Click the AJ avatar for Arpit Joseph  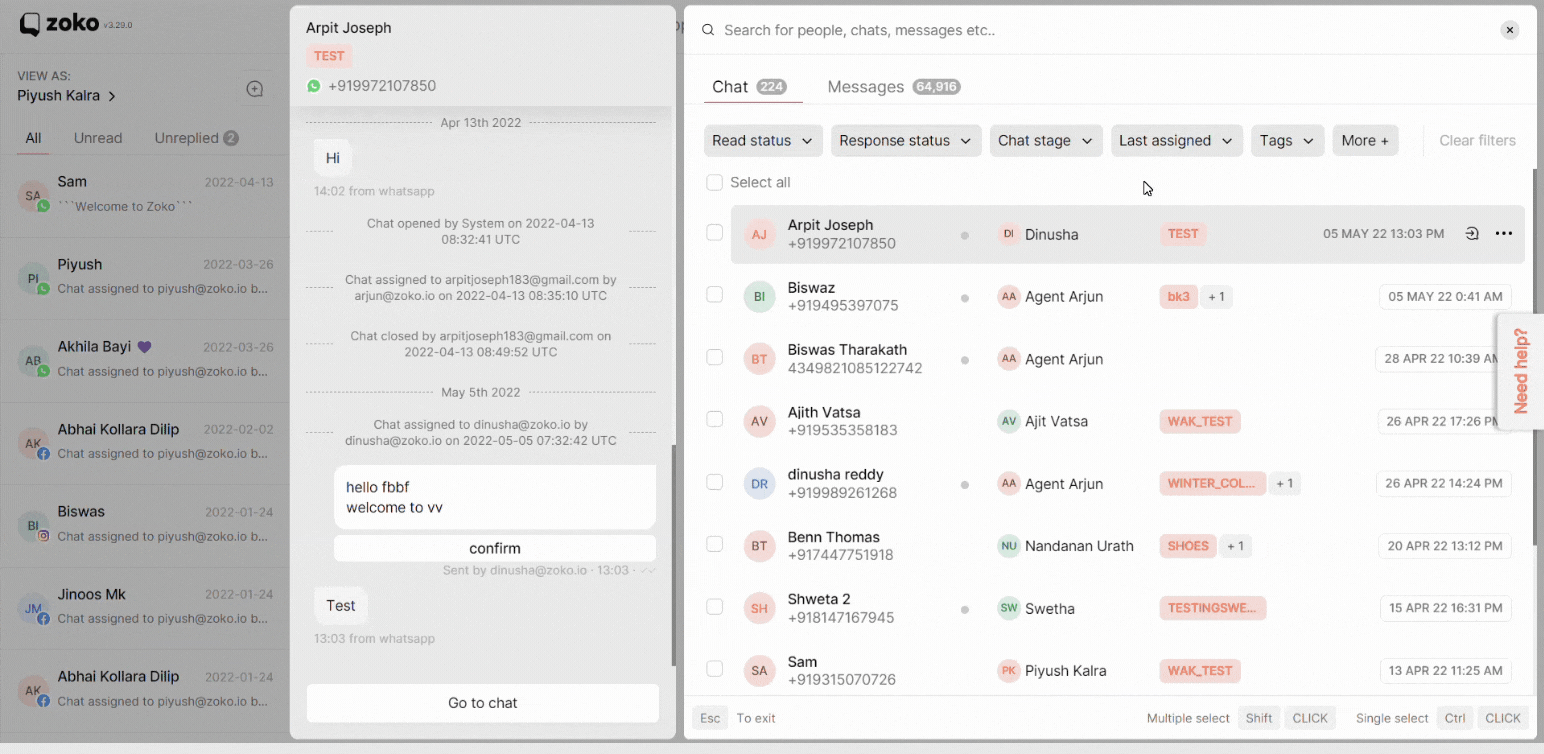point(759,234)
